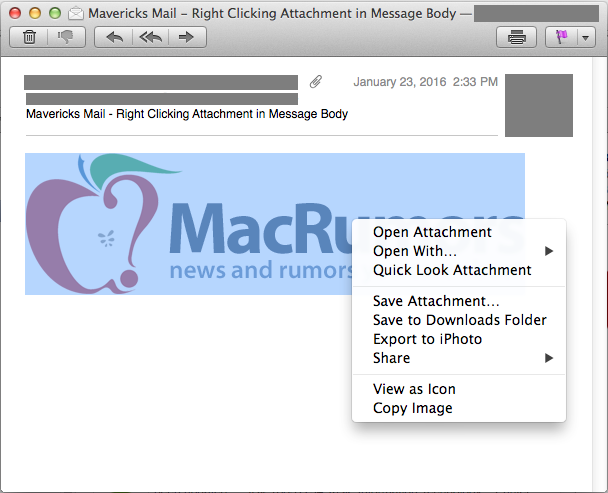Viewport: 608px width, 493px height.
Task: Close the window with red button
Action: tap(15, 14)
